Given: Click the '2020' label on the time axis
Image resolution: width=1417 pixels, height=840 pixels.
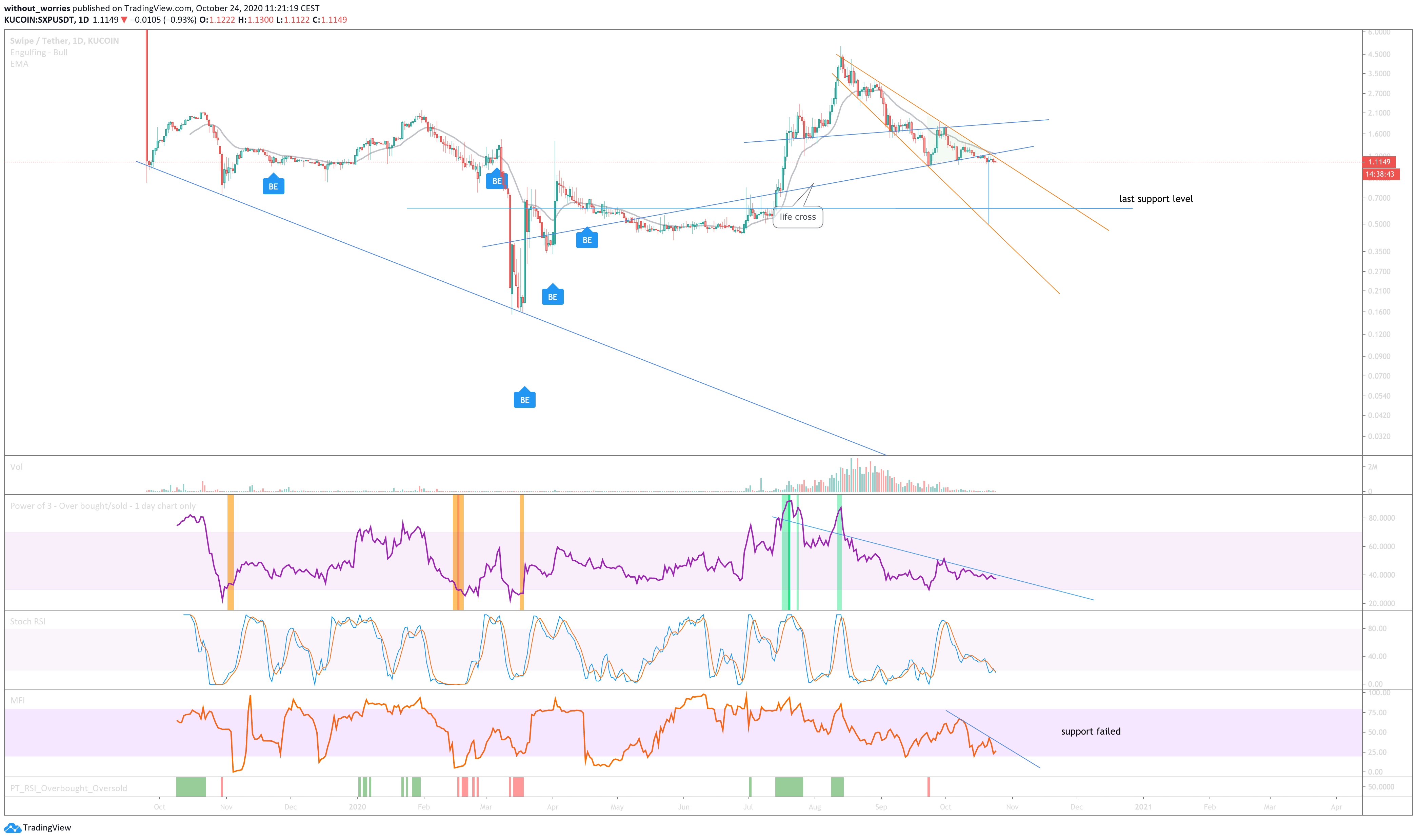Looking at the screenshot, I should click(357, 806).
